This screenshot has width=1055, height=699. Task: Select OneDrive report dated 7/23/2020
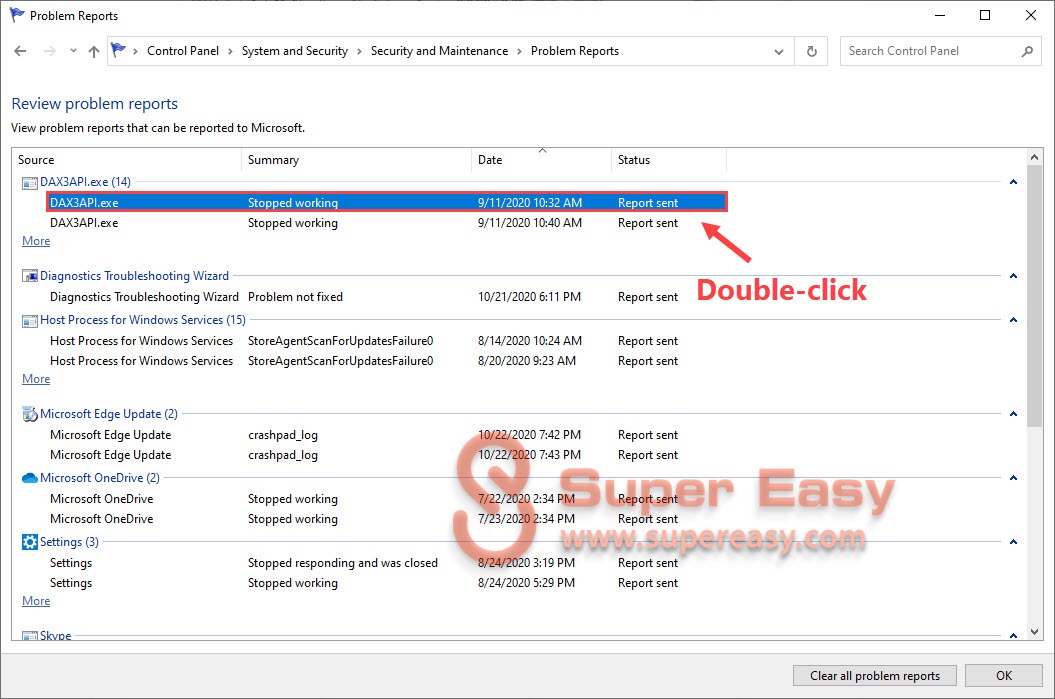coord(387,519)
